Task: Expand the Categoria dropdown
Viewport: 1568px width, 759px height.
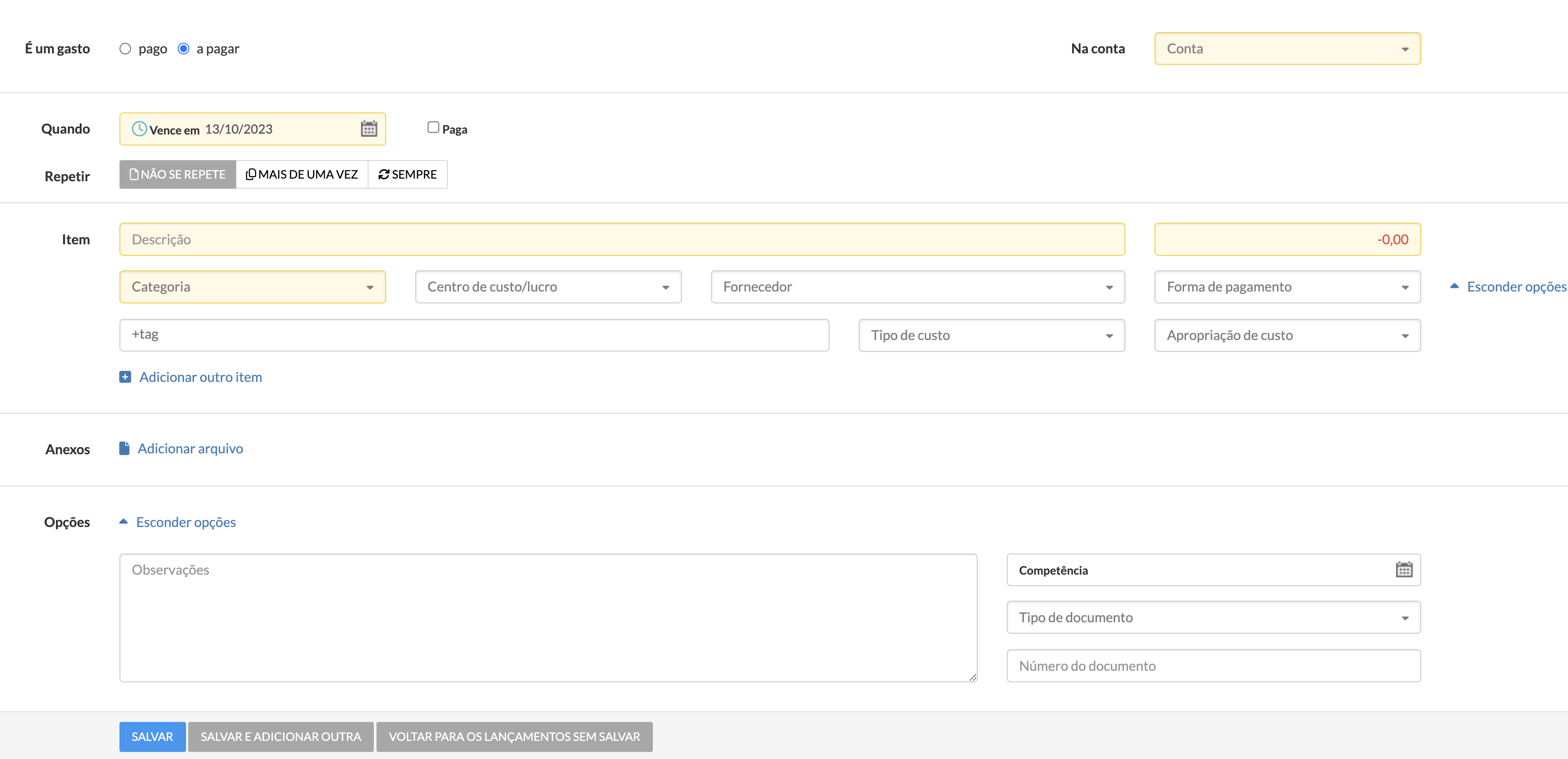Action: point(252,287)
